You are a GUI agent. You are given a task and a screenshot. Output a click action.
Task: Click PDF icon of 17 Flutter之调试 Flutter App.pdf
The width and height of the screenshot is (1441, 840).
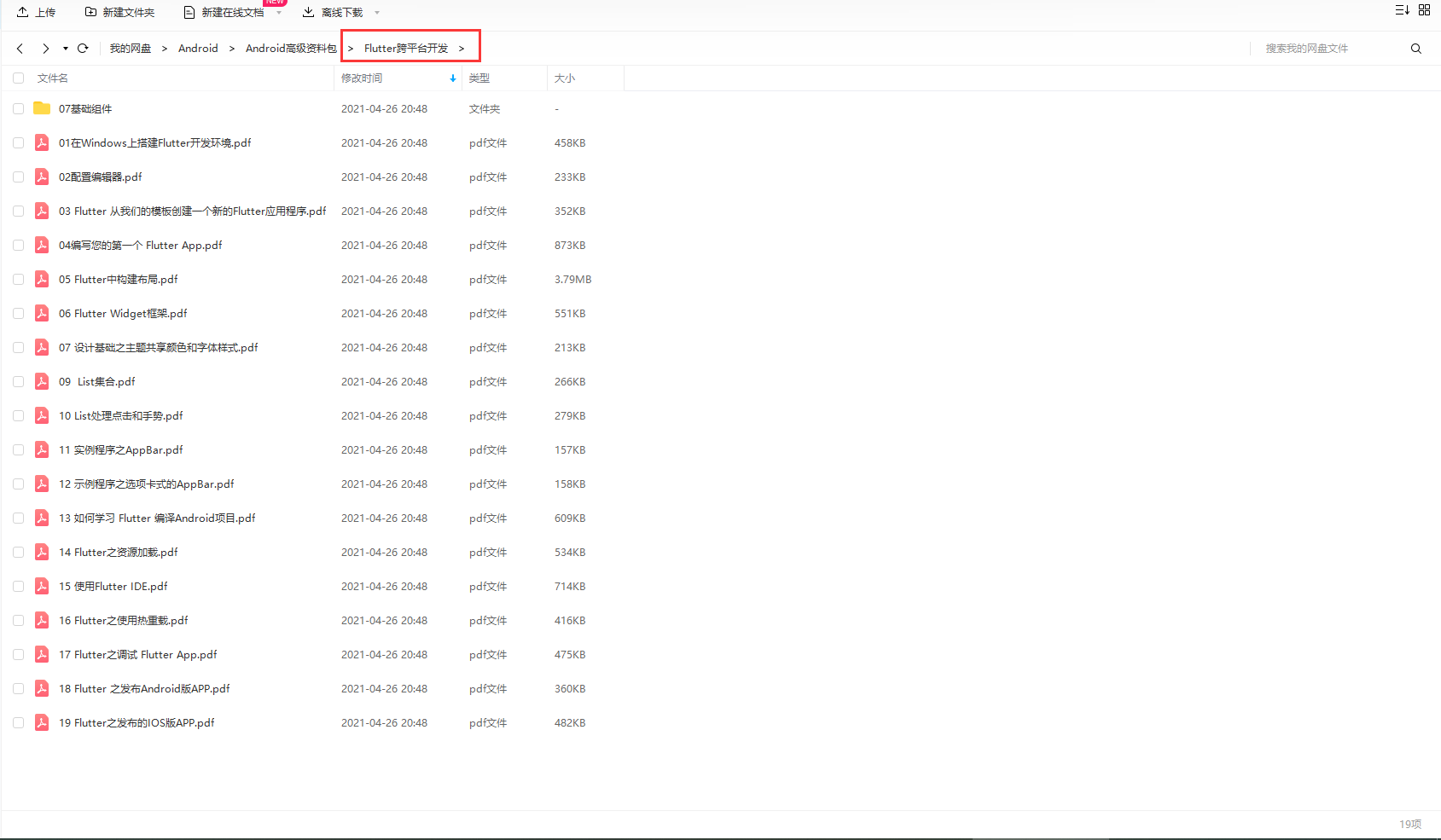[42, 654]
